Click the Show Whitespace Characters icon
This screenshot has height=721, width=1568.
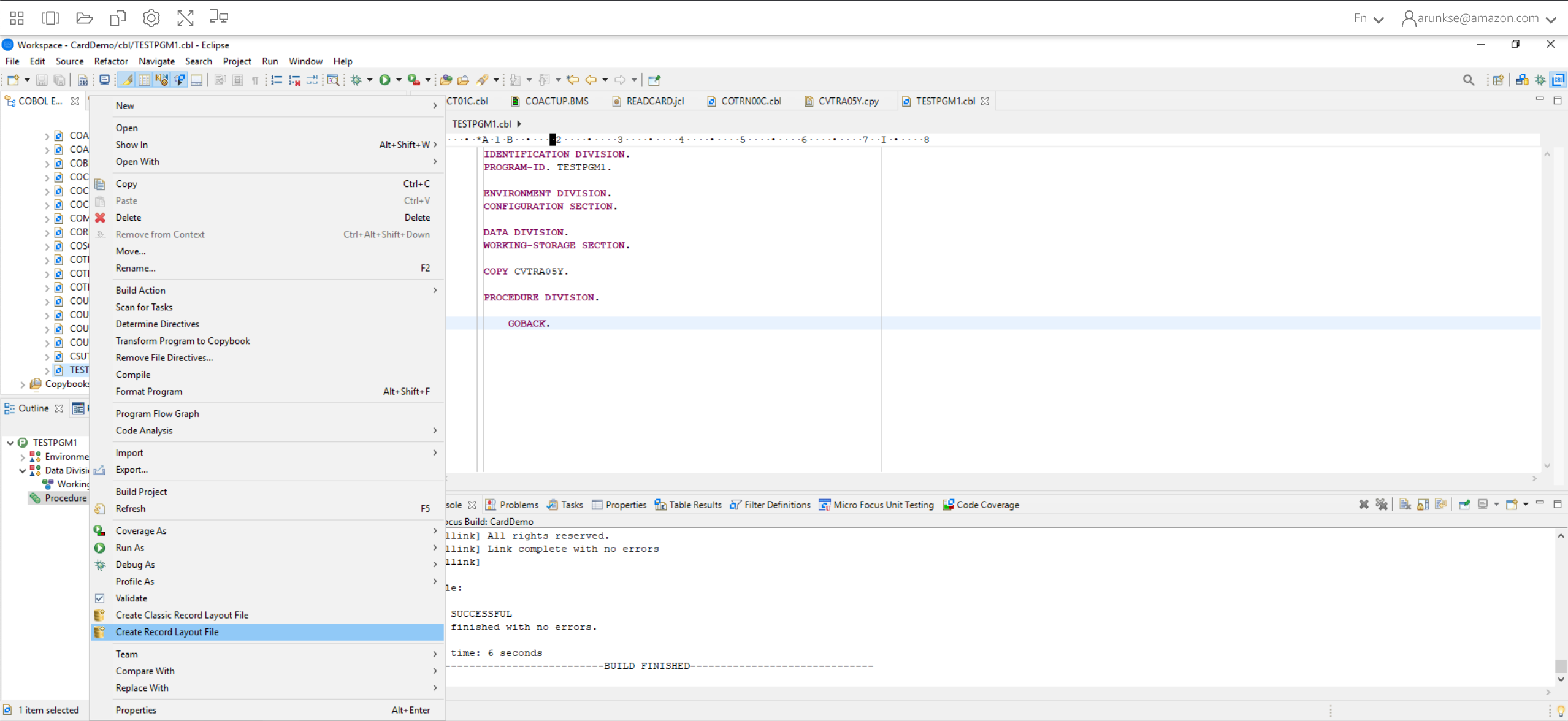(254, 80)
